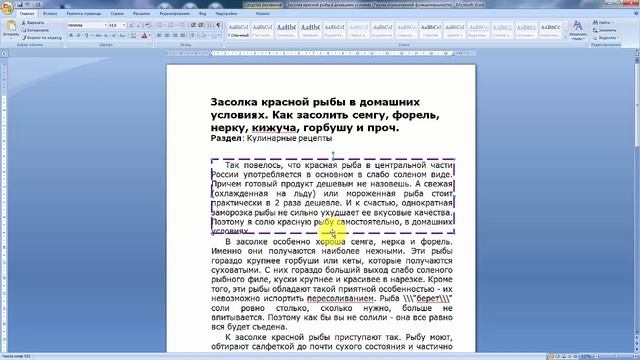Switch to Draft view icon in status bar
The image size is (640, 360).
point(576,357)
